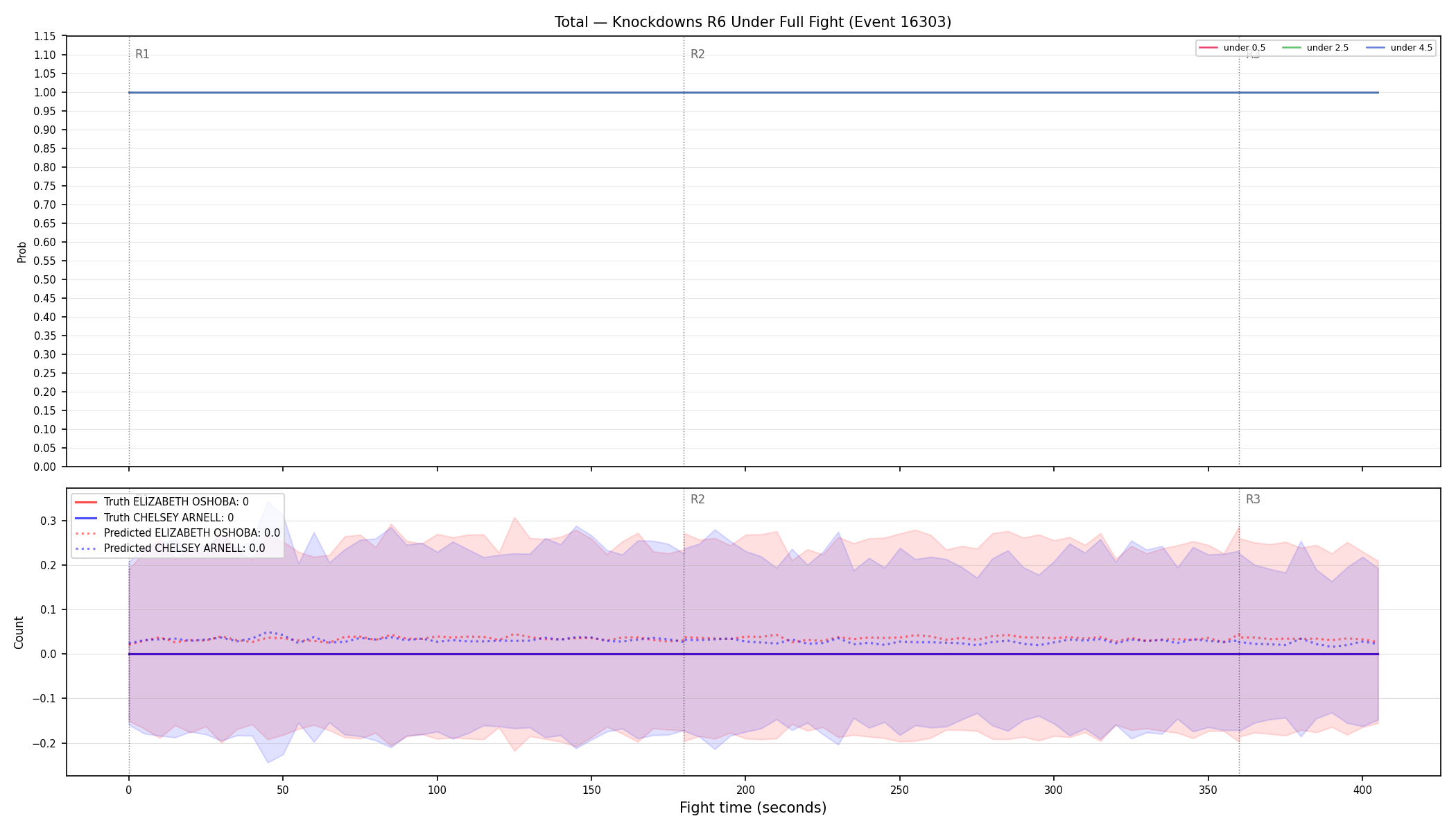Click the 'Fight time (seconds)' axis label

tap(753, 808)
